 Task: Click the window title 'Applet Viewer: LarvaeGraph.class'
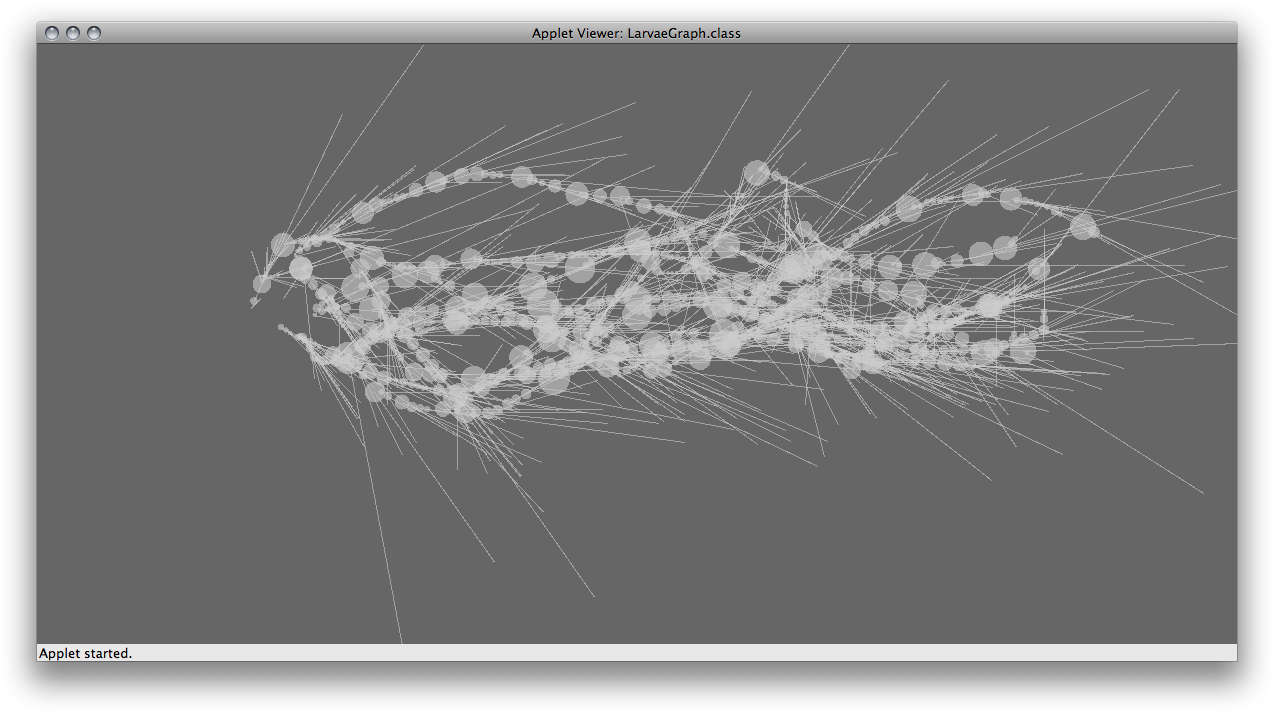click(636, 33)
